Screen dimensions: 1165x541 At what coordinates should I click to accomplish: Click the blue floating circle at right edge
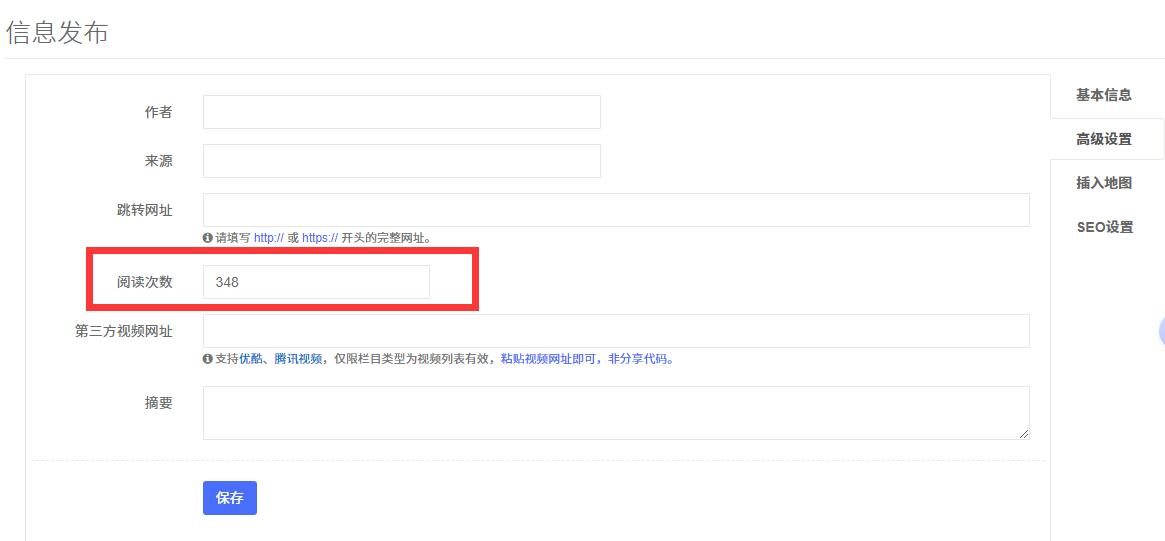pos(1161,332)
